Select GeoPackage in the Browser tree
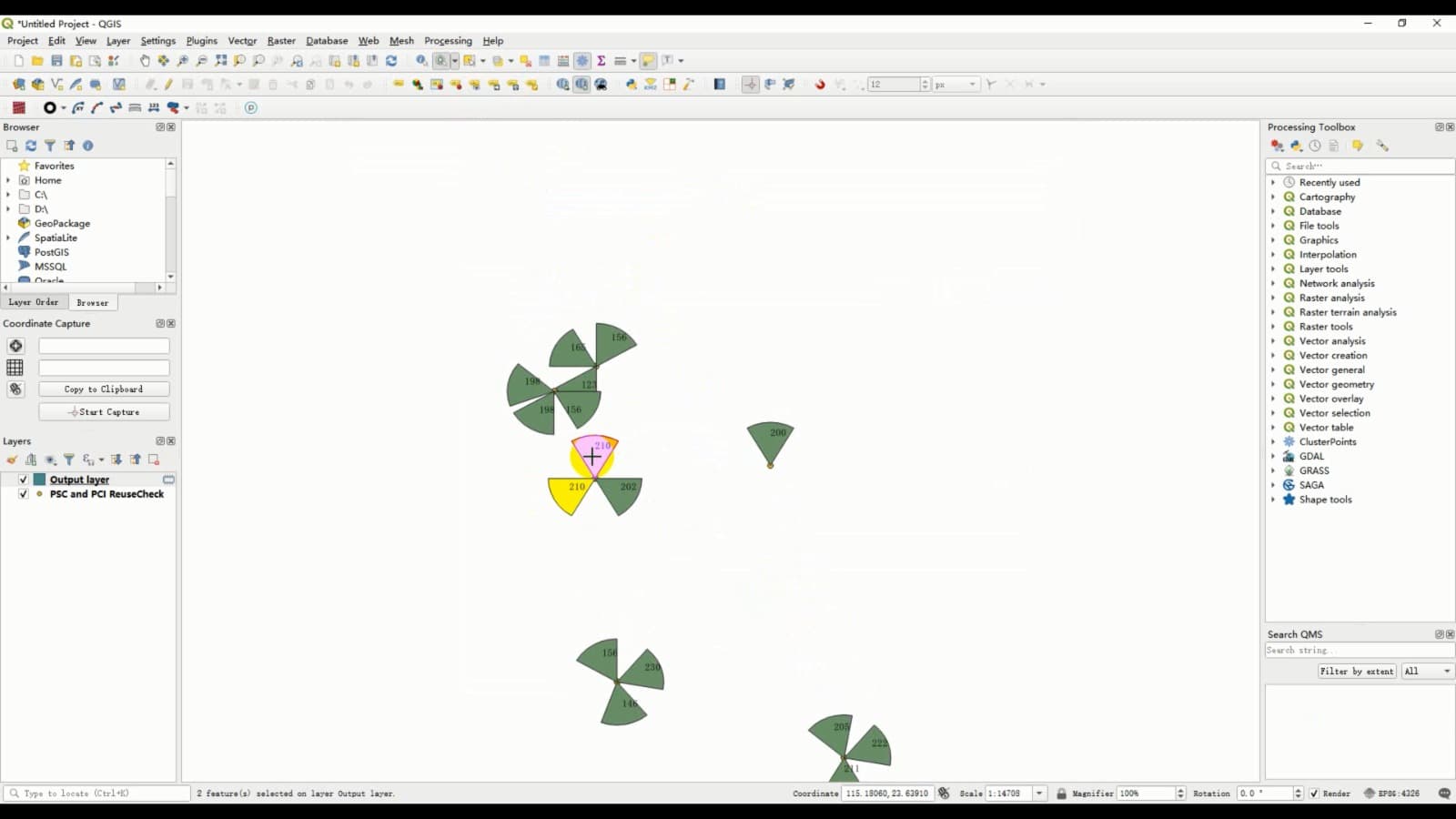 [x=62, y=223]
